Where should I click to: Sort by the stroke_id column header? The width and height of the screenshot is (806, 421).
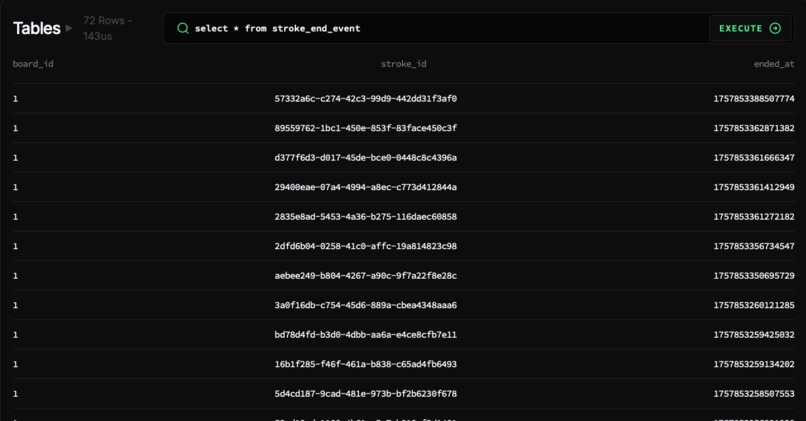click(404, 64)
